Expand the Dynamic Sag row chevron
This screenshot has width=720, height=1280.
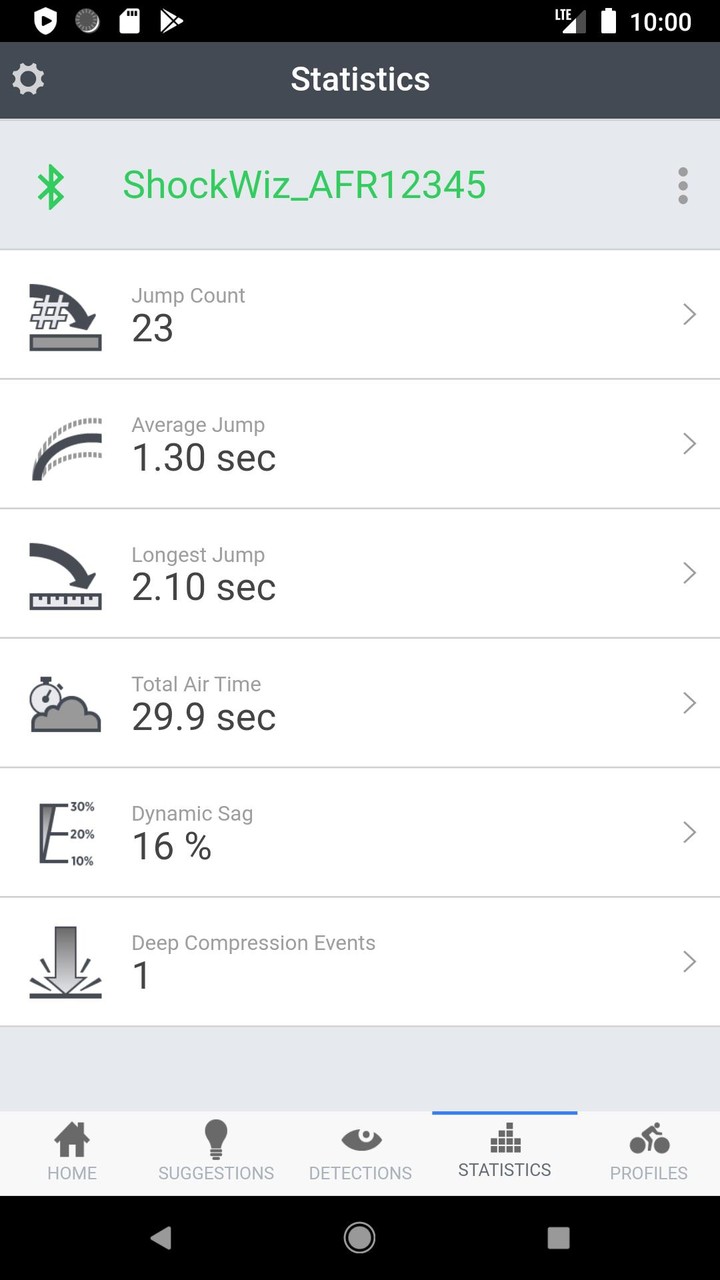click(689, 832)
